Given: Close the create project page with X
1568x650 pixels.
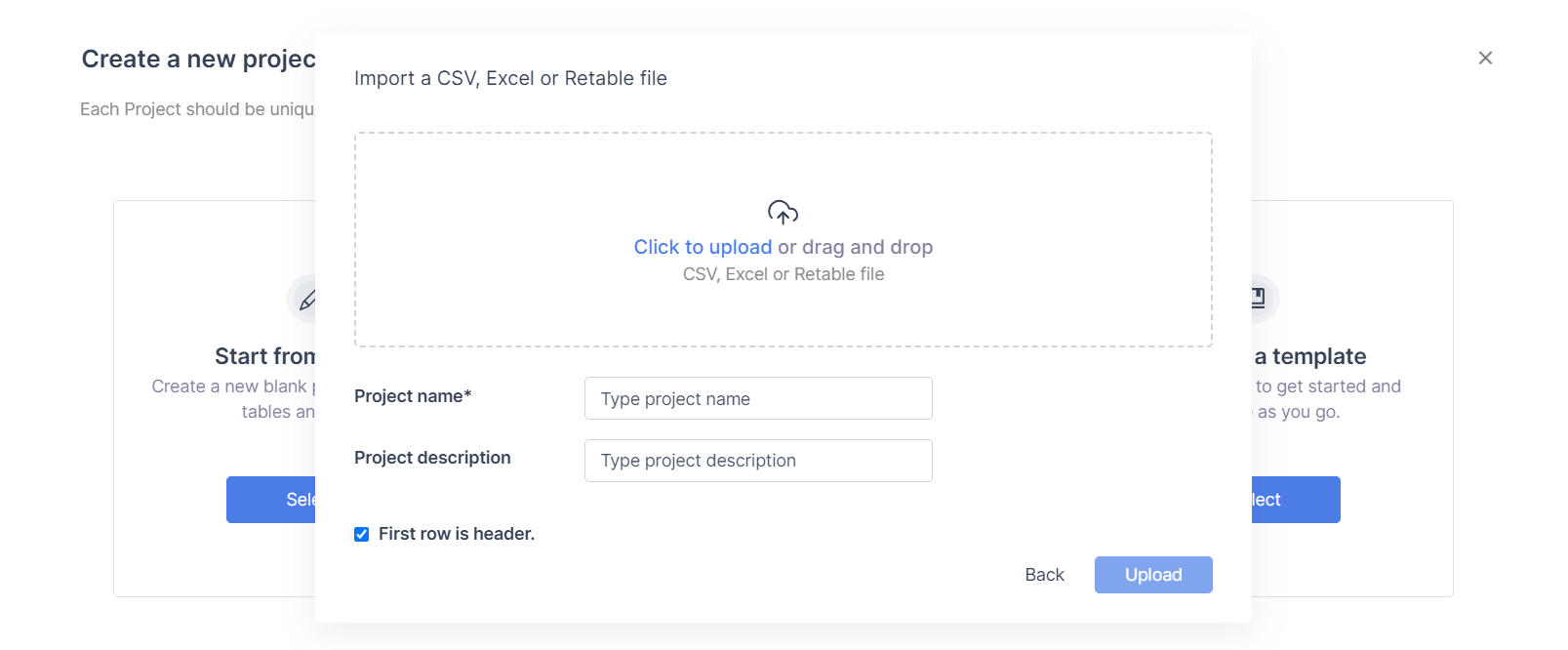Looking at the screenshot, I should [x=1485, y=59].
